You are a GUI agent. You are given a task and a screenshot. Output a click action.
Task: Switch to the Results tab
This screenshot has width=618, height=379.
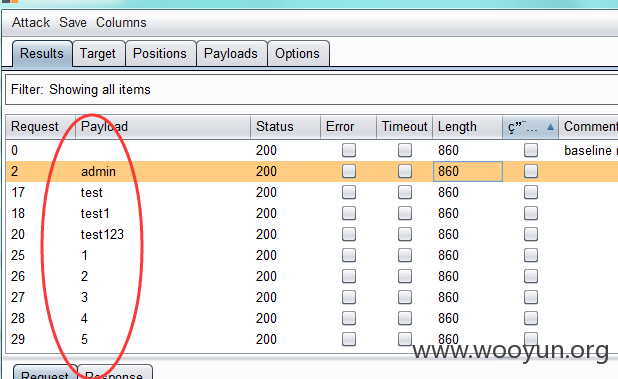(42, 54)
